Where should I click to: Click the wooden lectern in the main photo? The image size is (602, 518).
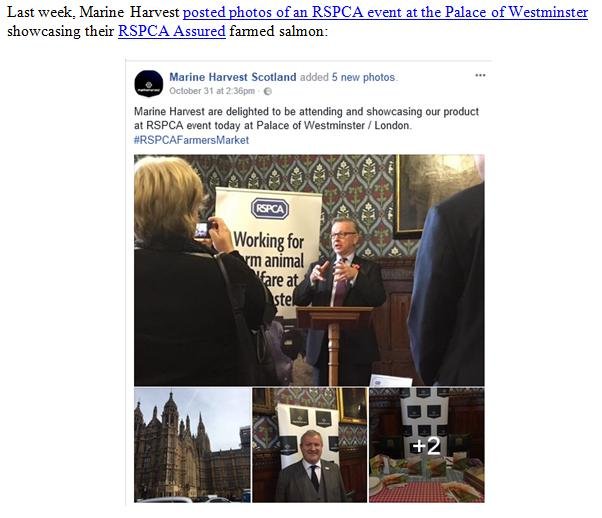tap(334, 343)
